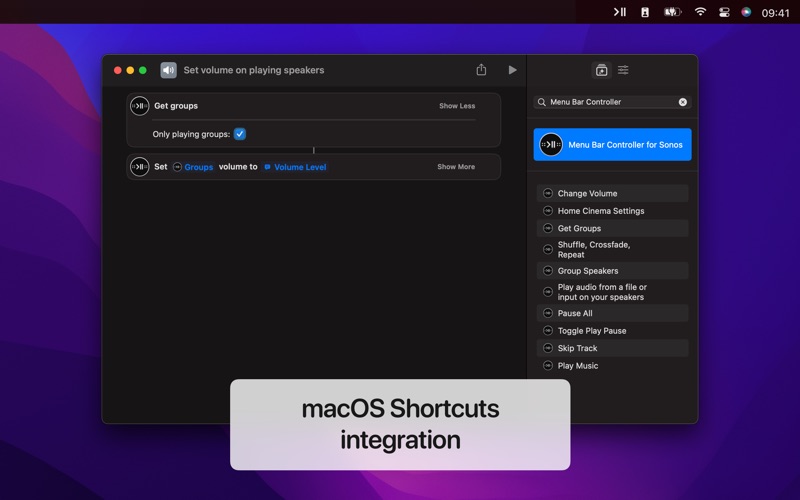Open the action library panel icon
The image size is (800, 500).
point(602,70)
